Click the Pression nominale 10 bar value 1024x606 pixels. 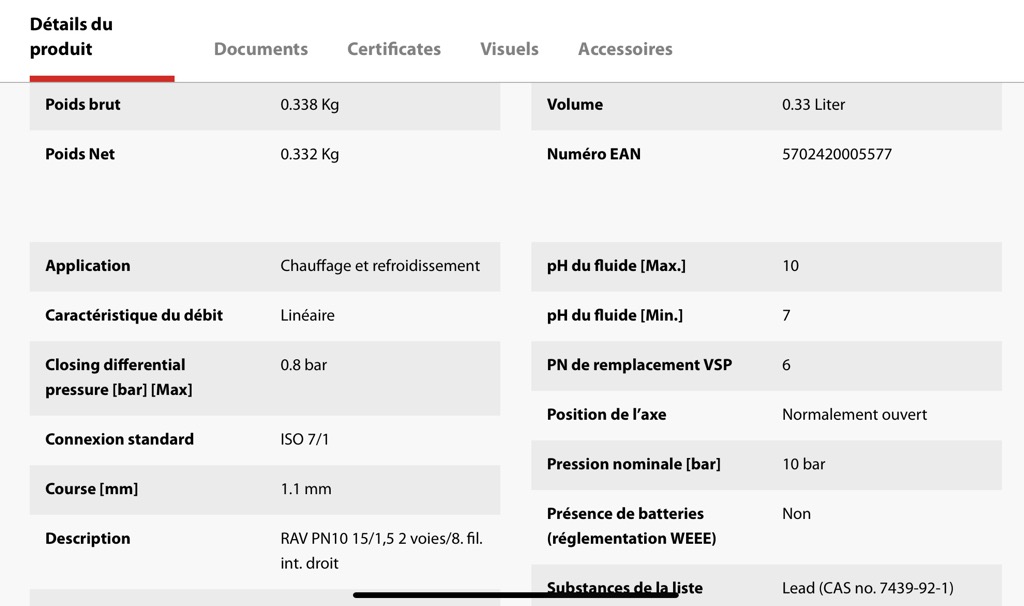click(803, 464)
